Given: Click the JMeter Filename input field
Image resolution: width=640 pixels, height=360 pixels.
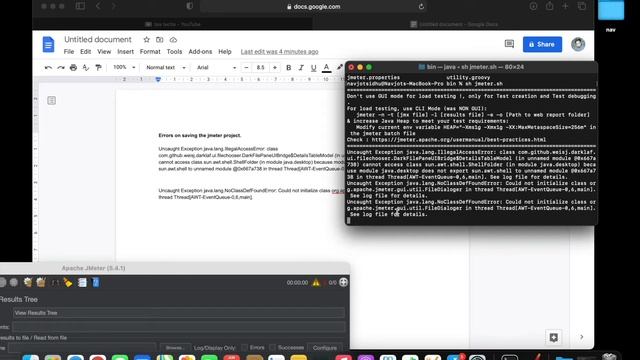Looking at the screenshot, I should pyautogui.click(x=82, y=348).
